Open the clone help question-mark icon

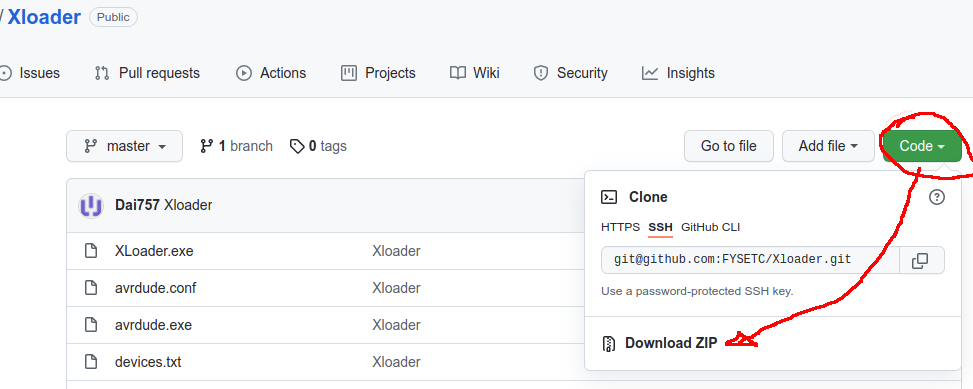937,197
